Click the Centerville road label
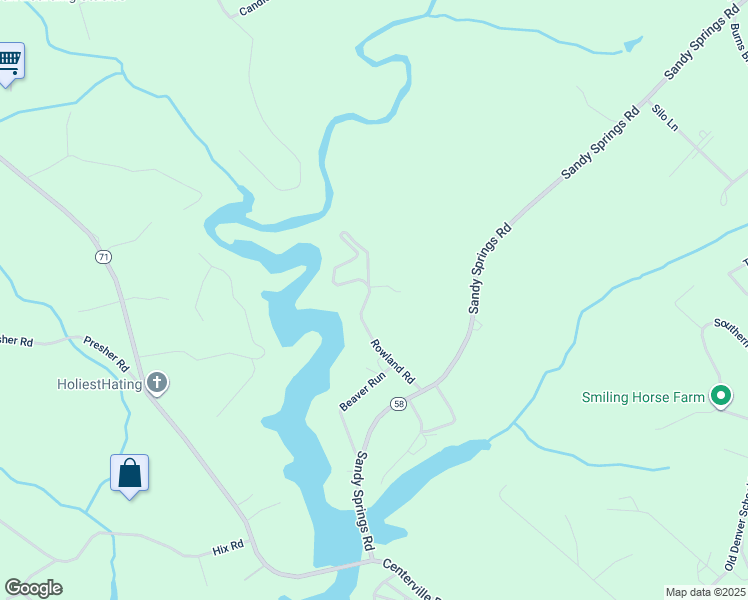748x600 pixels. (408, 579)
